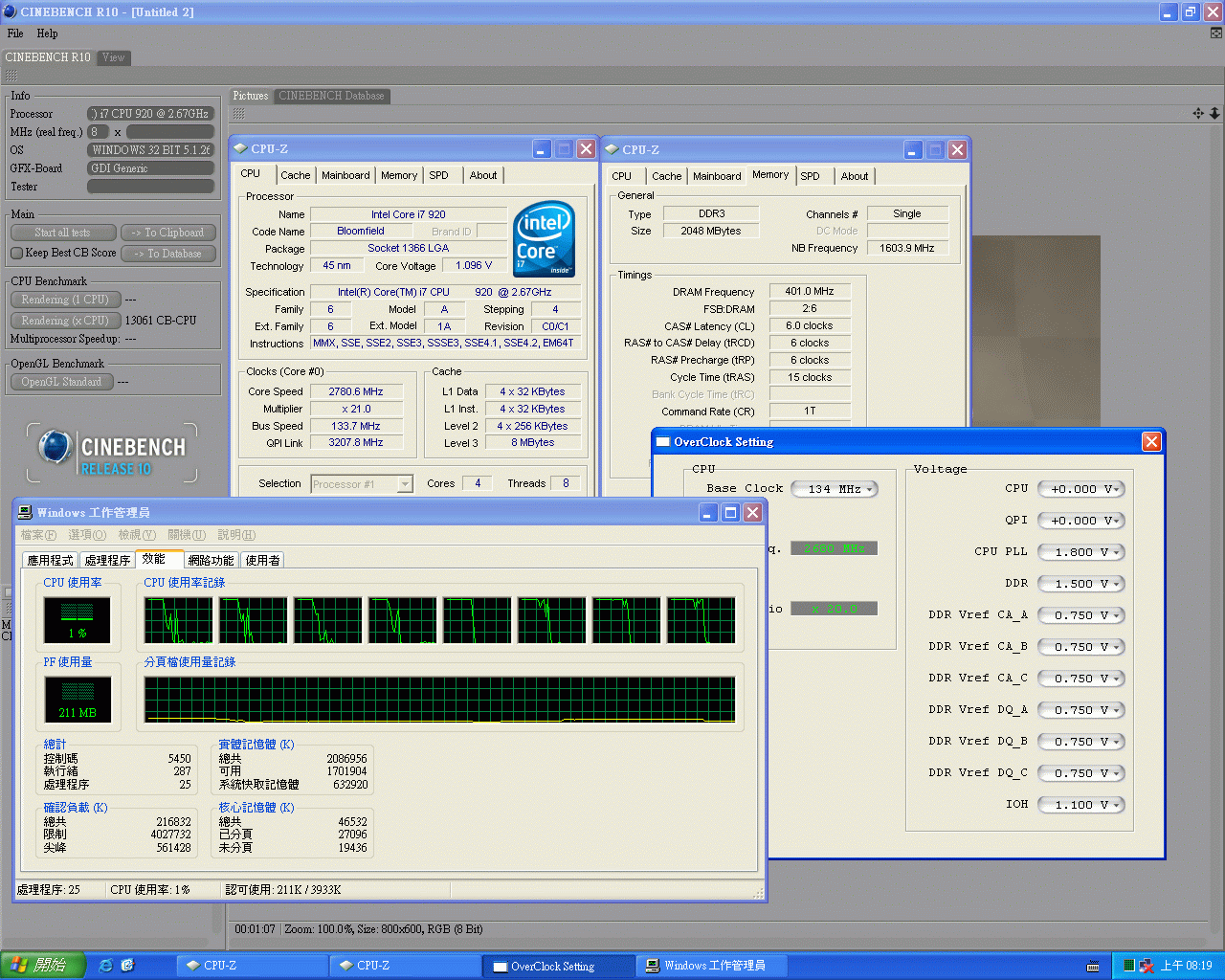Open the QPI voltage dropdown
This screenshot has width=1225, height=980.
pyautogui.click(x=1080, y=521)
